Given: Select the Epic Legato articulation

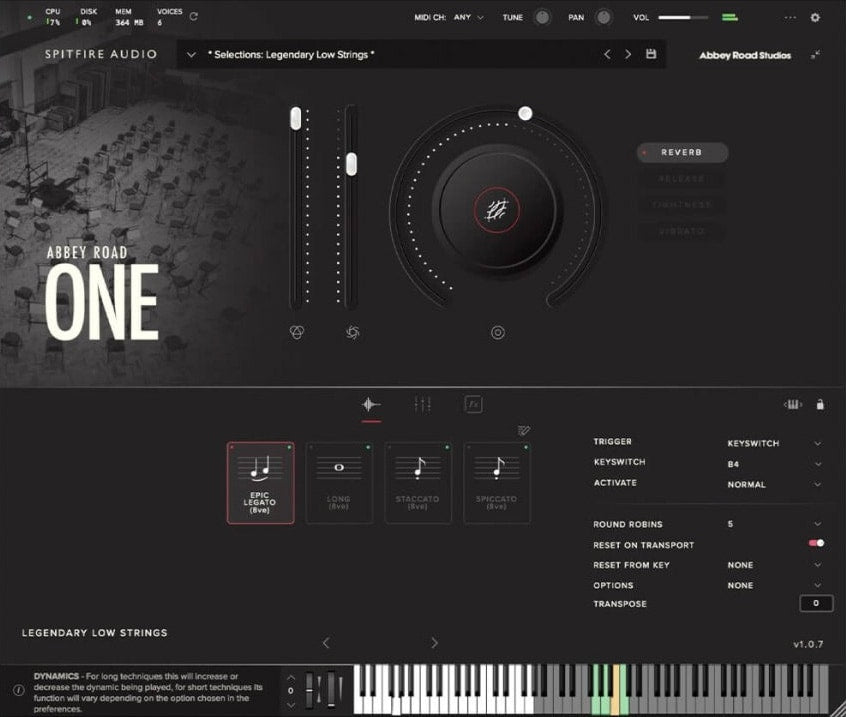Looking at the screenshot, I should 260,483.
